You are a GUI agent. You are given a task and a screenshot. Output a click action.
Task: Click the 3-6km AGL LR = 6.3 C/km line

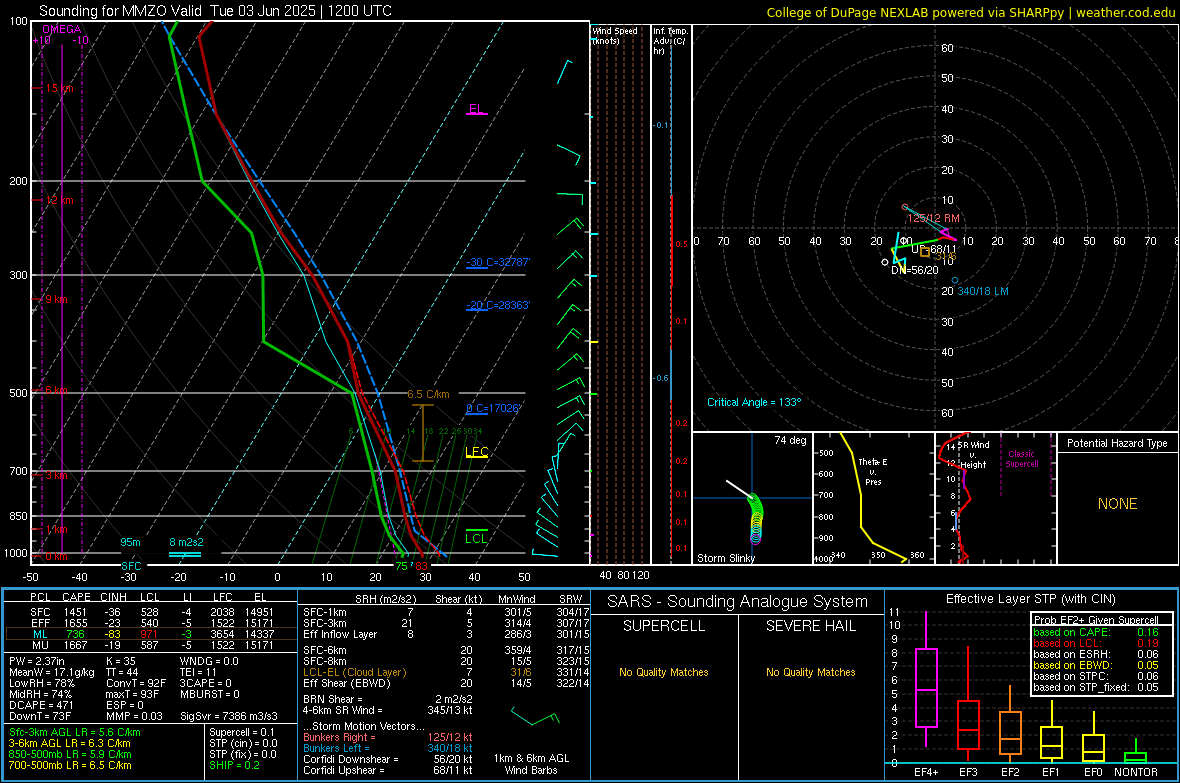coord(70,743)
